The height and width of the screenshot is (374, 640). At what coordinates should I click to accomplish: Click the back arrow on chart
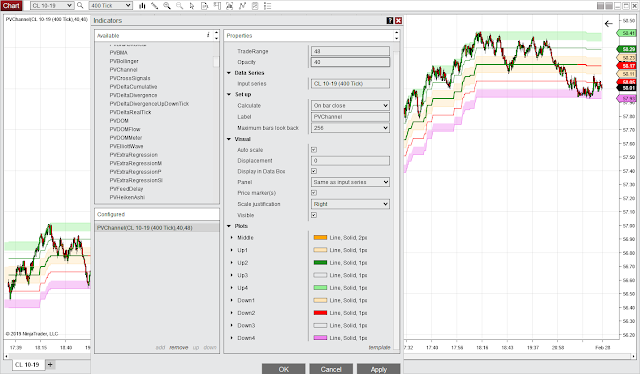point(609,24)
